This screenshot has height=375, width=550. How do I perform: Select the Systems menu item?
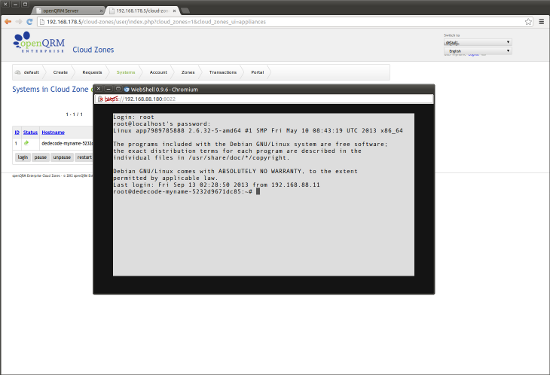(126, 72)
